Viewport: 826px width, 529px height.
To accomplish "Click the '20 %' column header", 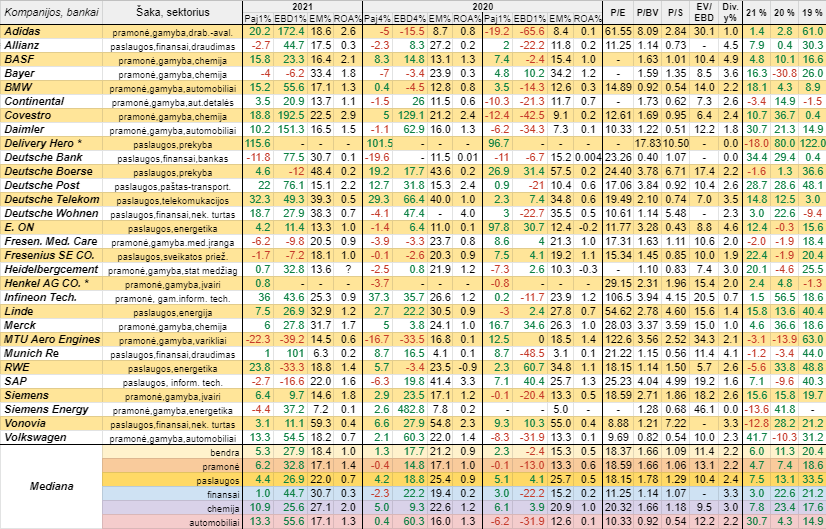I will (784, 12).
